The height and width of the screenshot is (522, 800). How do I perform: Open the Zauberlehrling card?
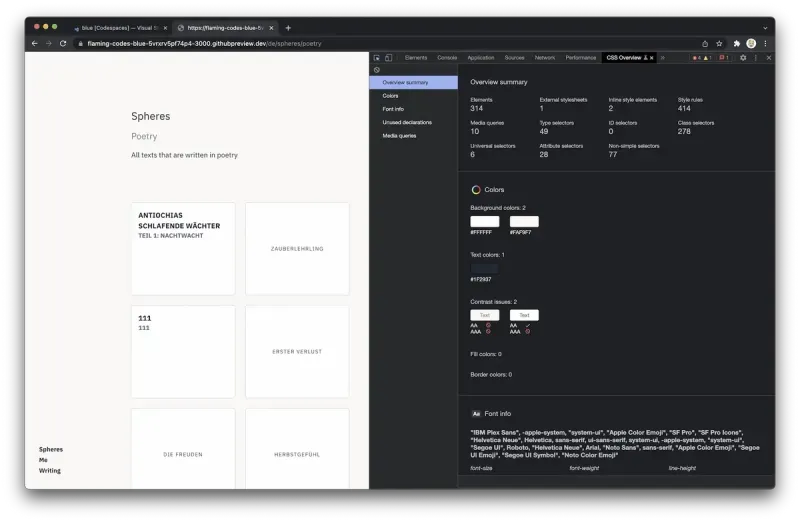click(297, 248)
